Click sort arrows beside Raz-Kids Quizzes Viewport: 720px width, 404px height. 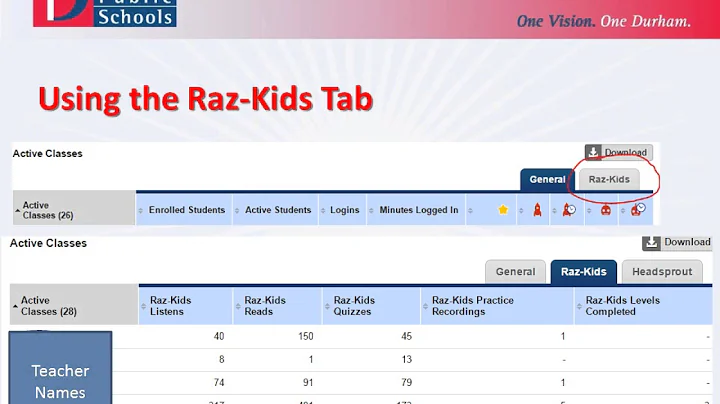click(327, 306)
